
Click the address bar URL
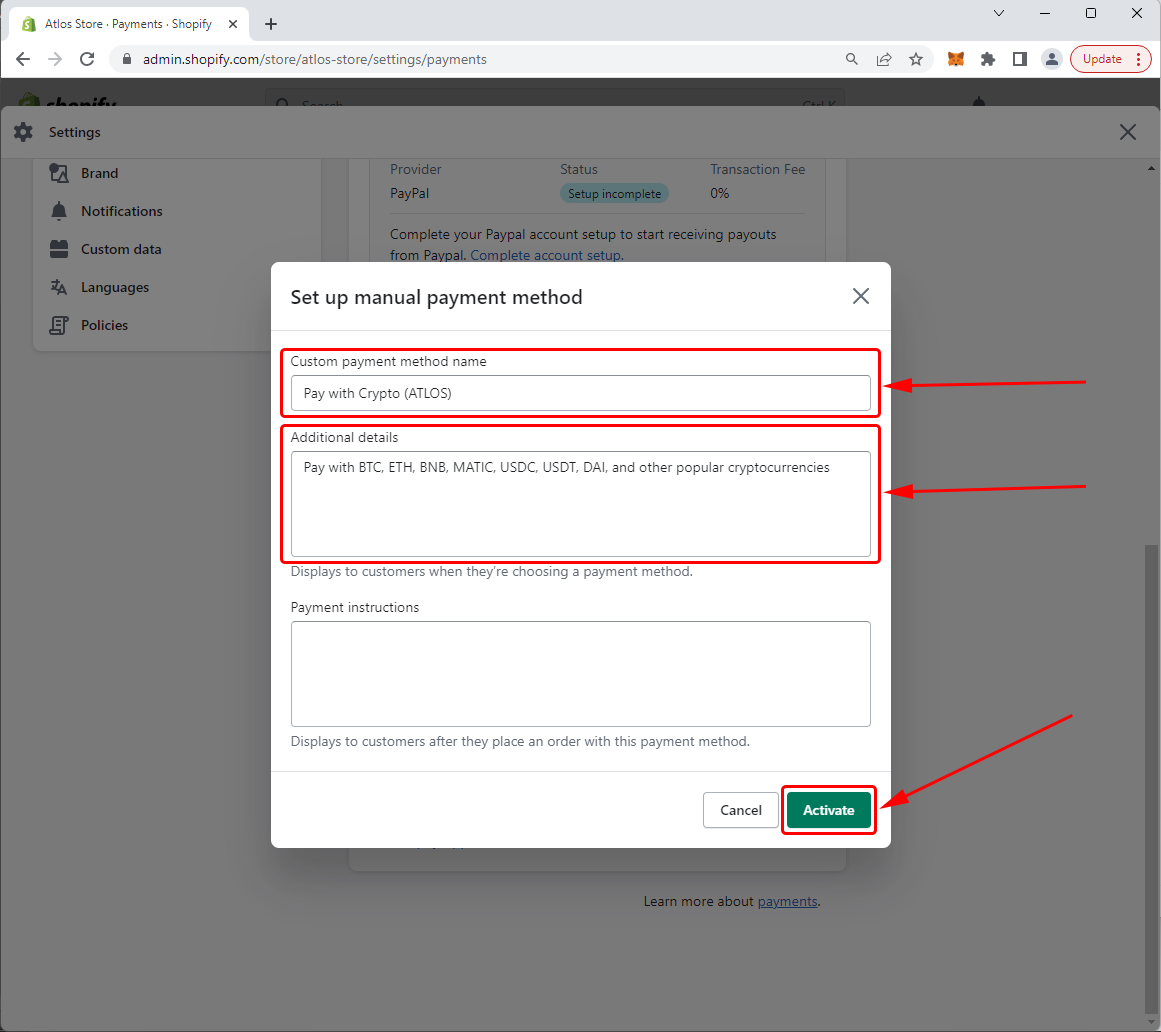(315, 59)
